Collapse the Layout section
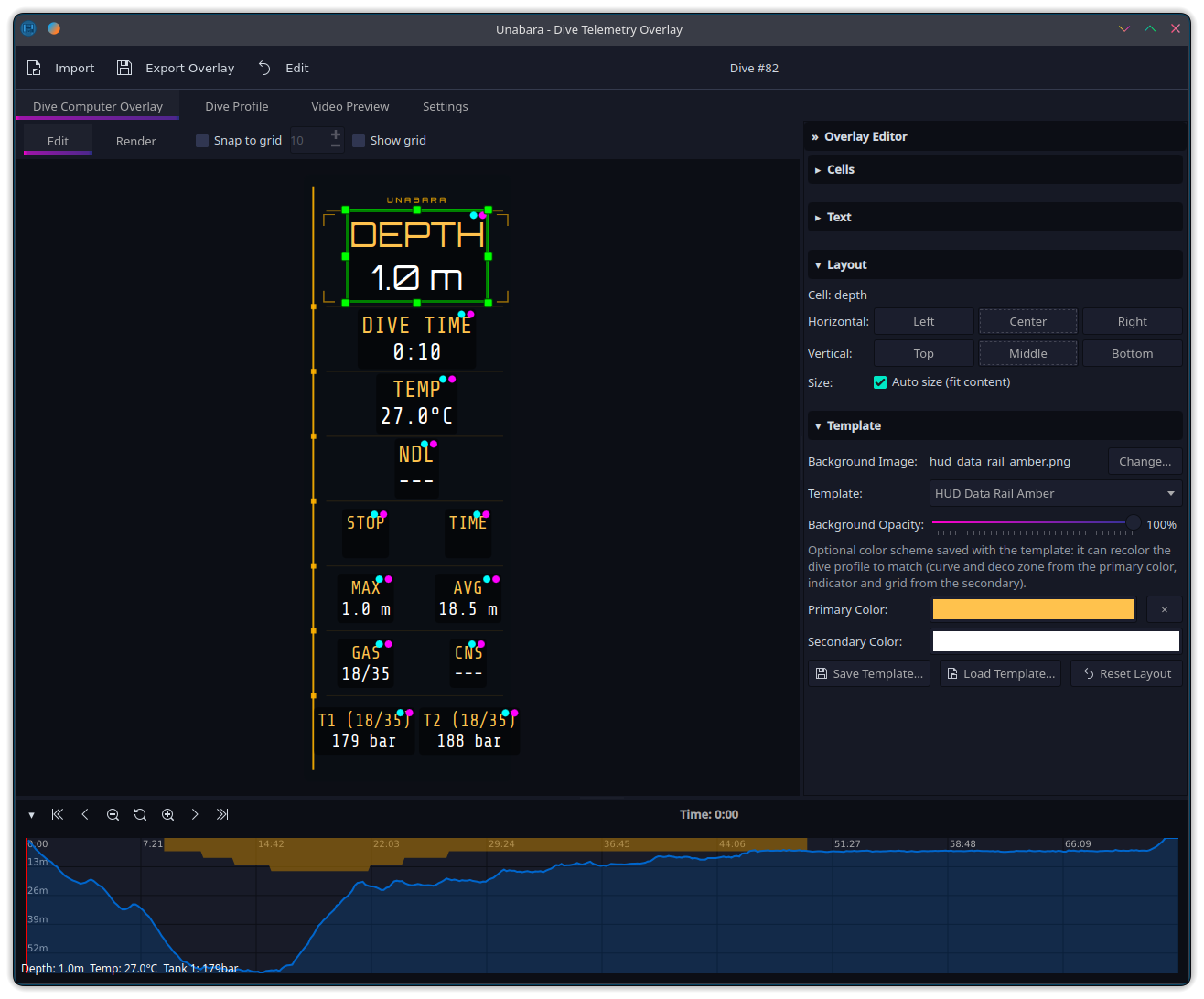This screenshot has height=999, width=1204. (995, 264)
